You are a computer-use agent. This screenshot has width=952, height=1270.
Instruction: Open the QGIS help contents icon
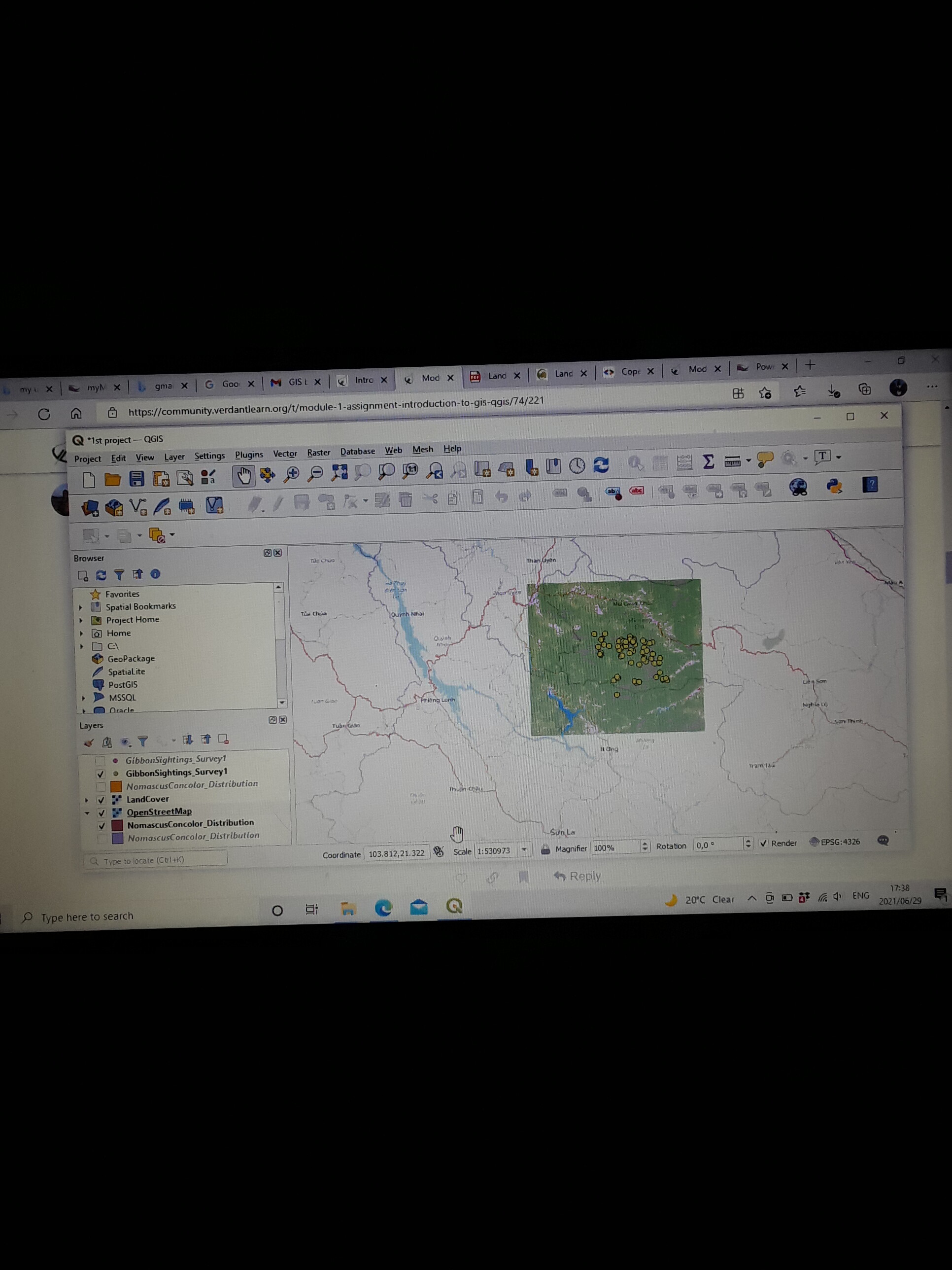point(870,485)
